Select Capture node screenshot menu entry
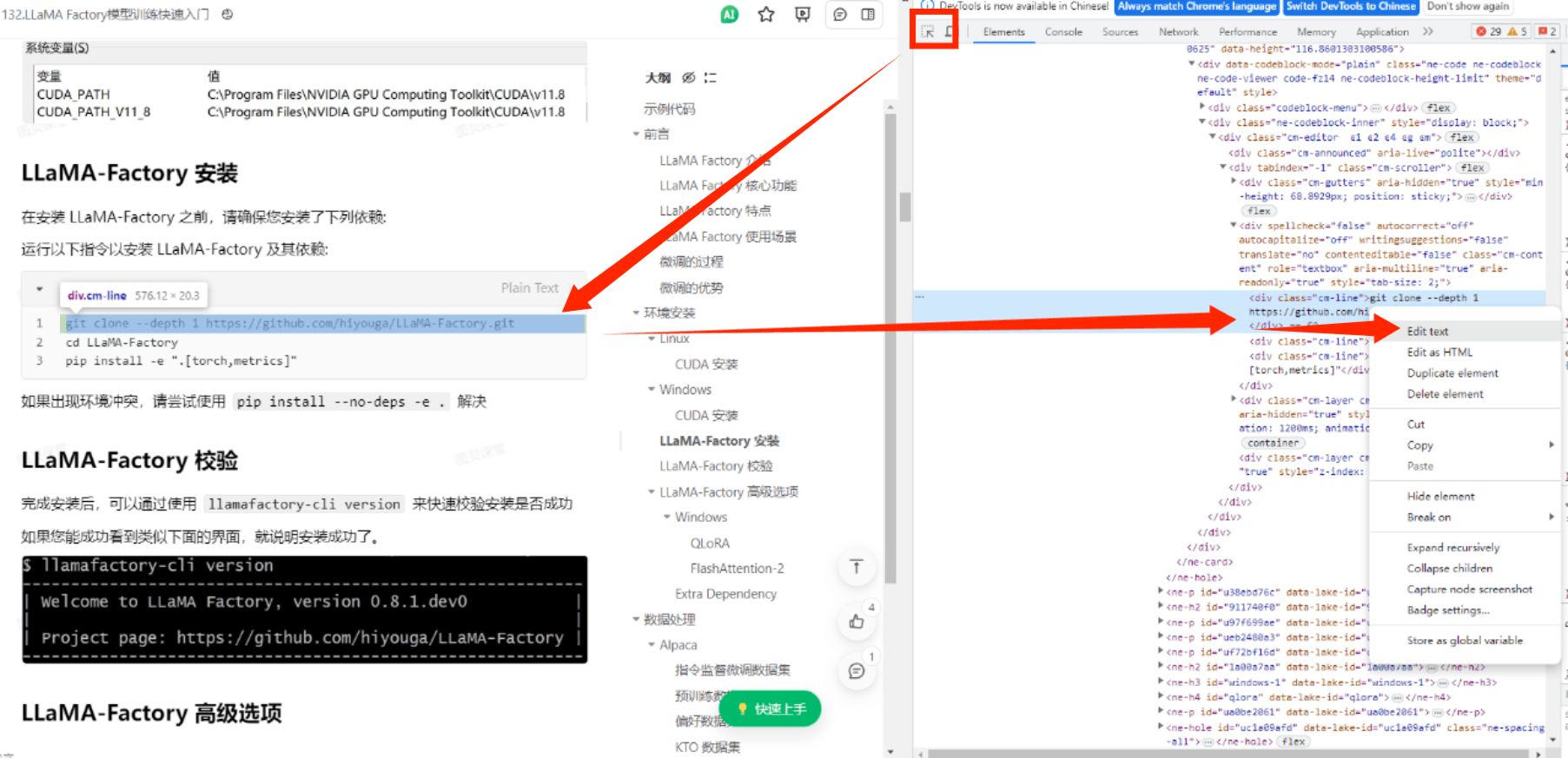The width and height of the screenshot is (1568, 758). pyautogui.click(x=1465, y=590)
